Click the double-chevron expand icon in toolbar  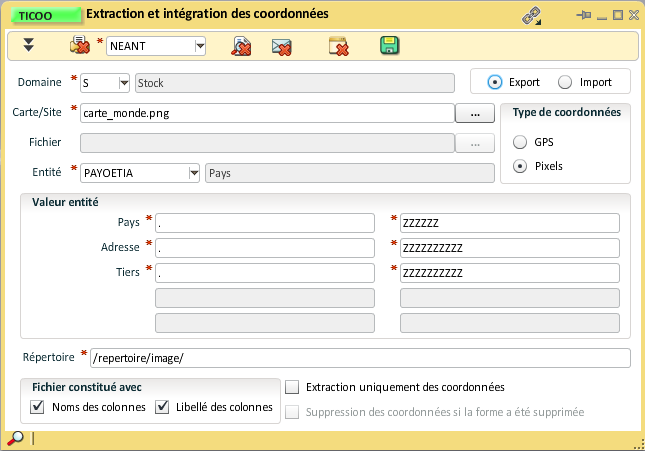click(29, 45)
